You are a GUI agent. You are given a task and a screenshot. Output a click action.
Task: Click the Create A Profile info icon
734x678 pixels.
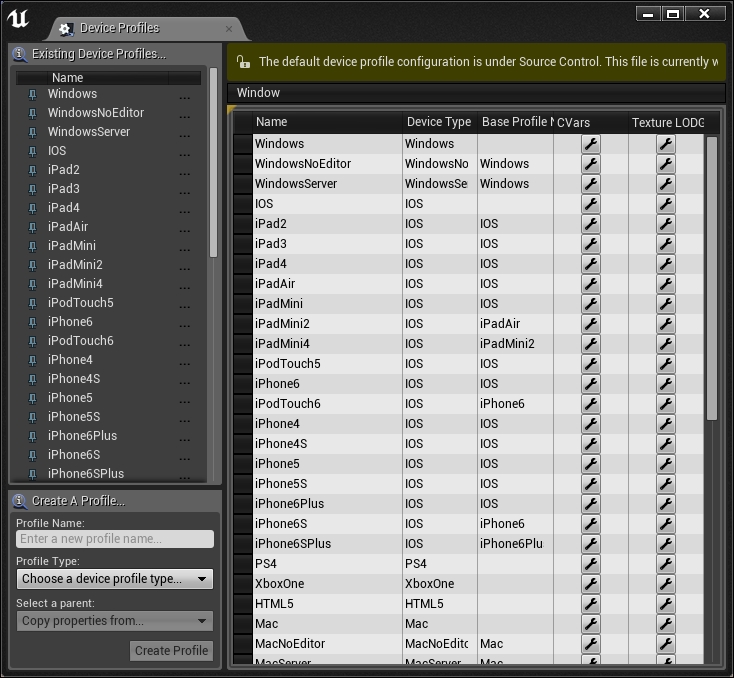(x=20, y=501)
